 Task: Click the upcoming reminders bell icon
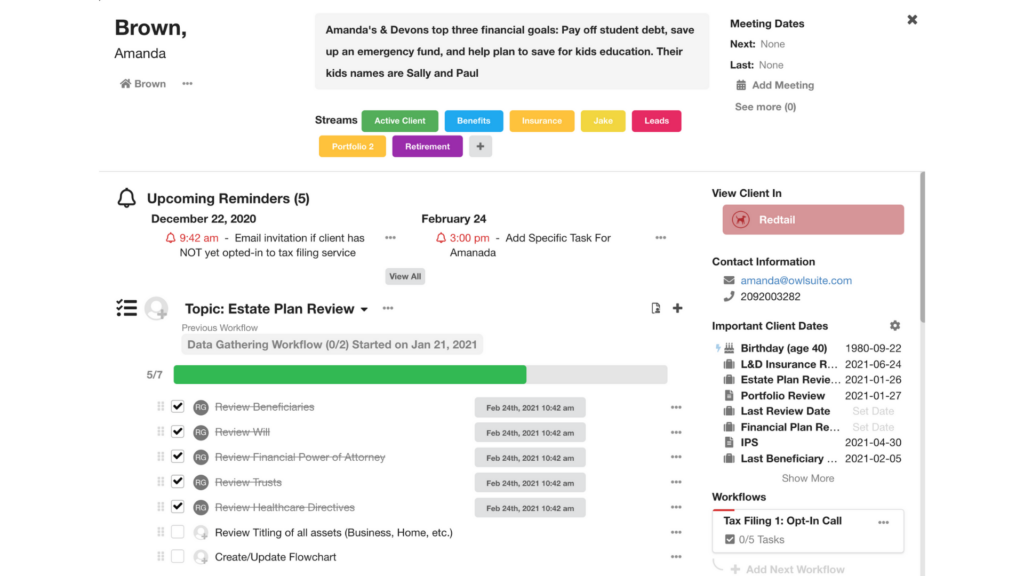(126, 198)
